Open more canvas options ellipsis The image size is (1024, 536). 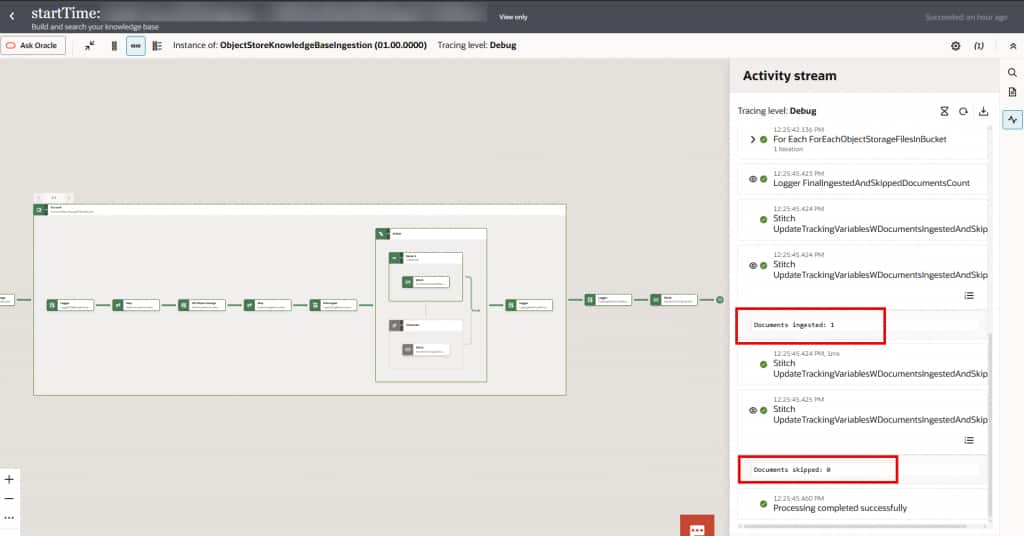(x=9, y=518)
